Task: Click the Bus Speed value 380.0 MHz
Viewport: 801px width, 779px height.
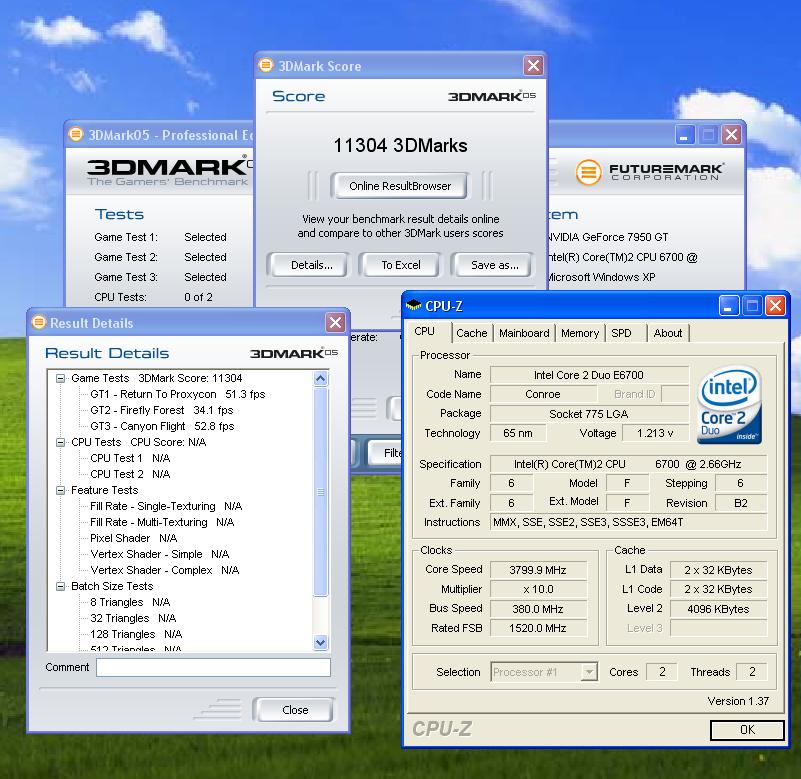Action: pos(538,609)
